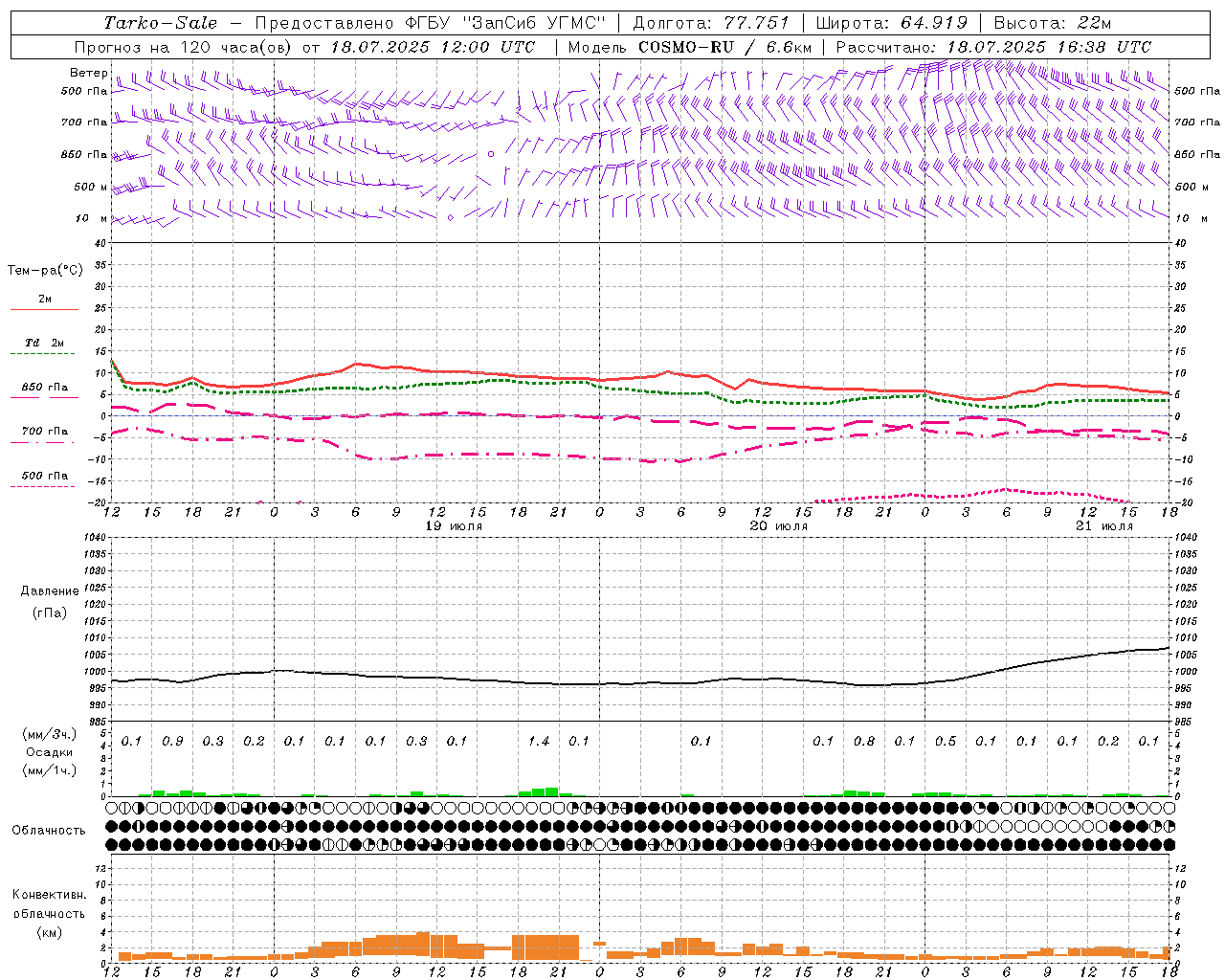Select the Модель COSMO-RU / 6.6км label

point(690,47)
